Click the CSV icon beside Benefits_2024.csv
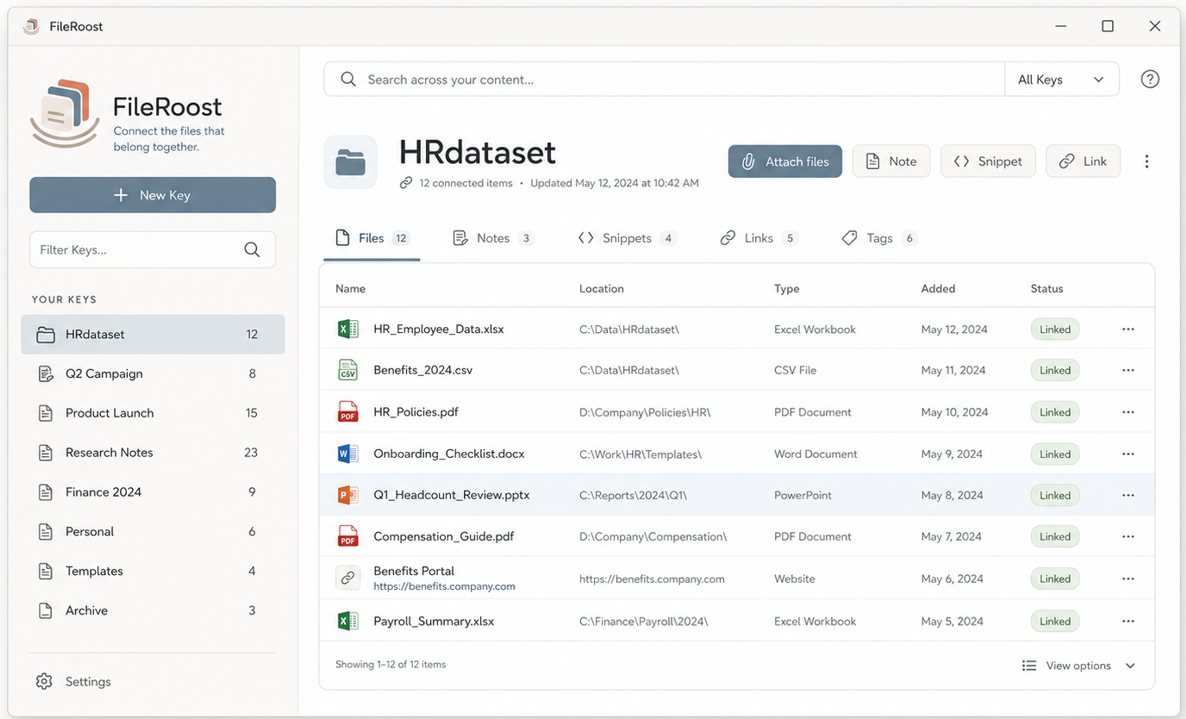1186x719 pixels. (347, 370)
